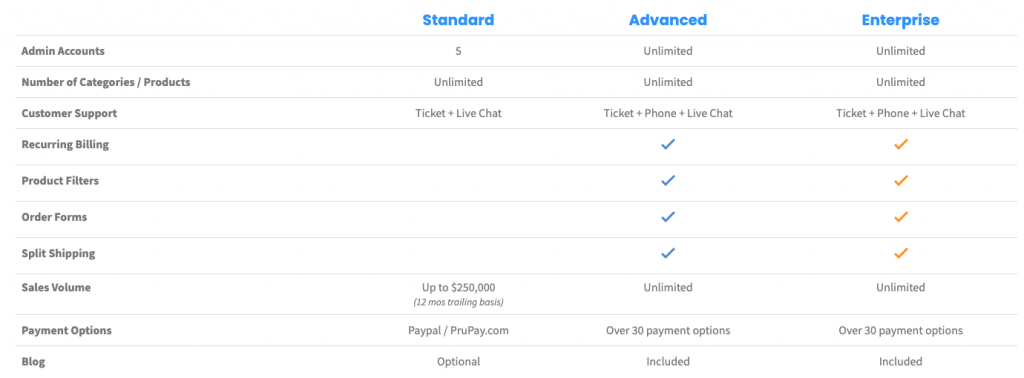The image size is (1024, 378).
Task: Click the Admin Accounts row label
Action: pos(63,51)
